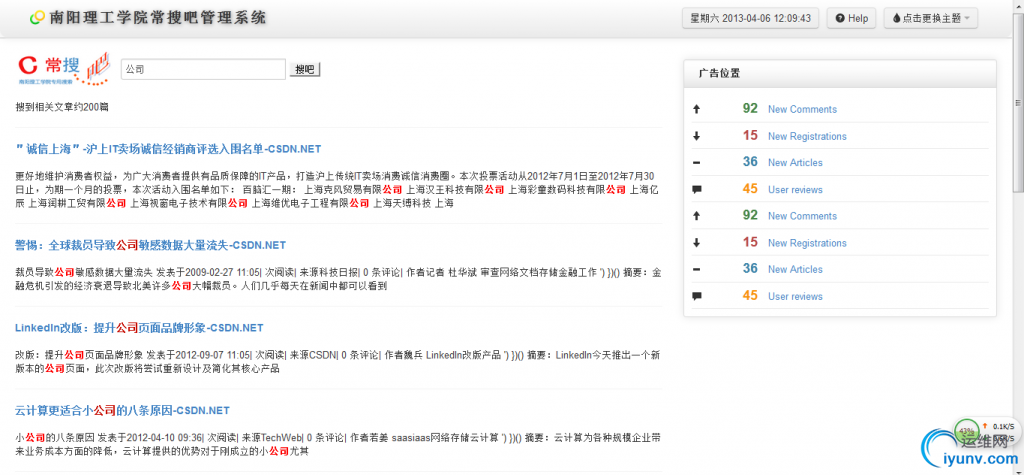
Task: Click the second User reviews link
Action: pyautogui.click(x=795, y=296)
